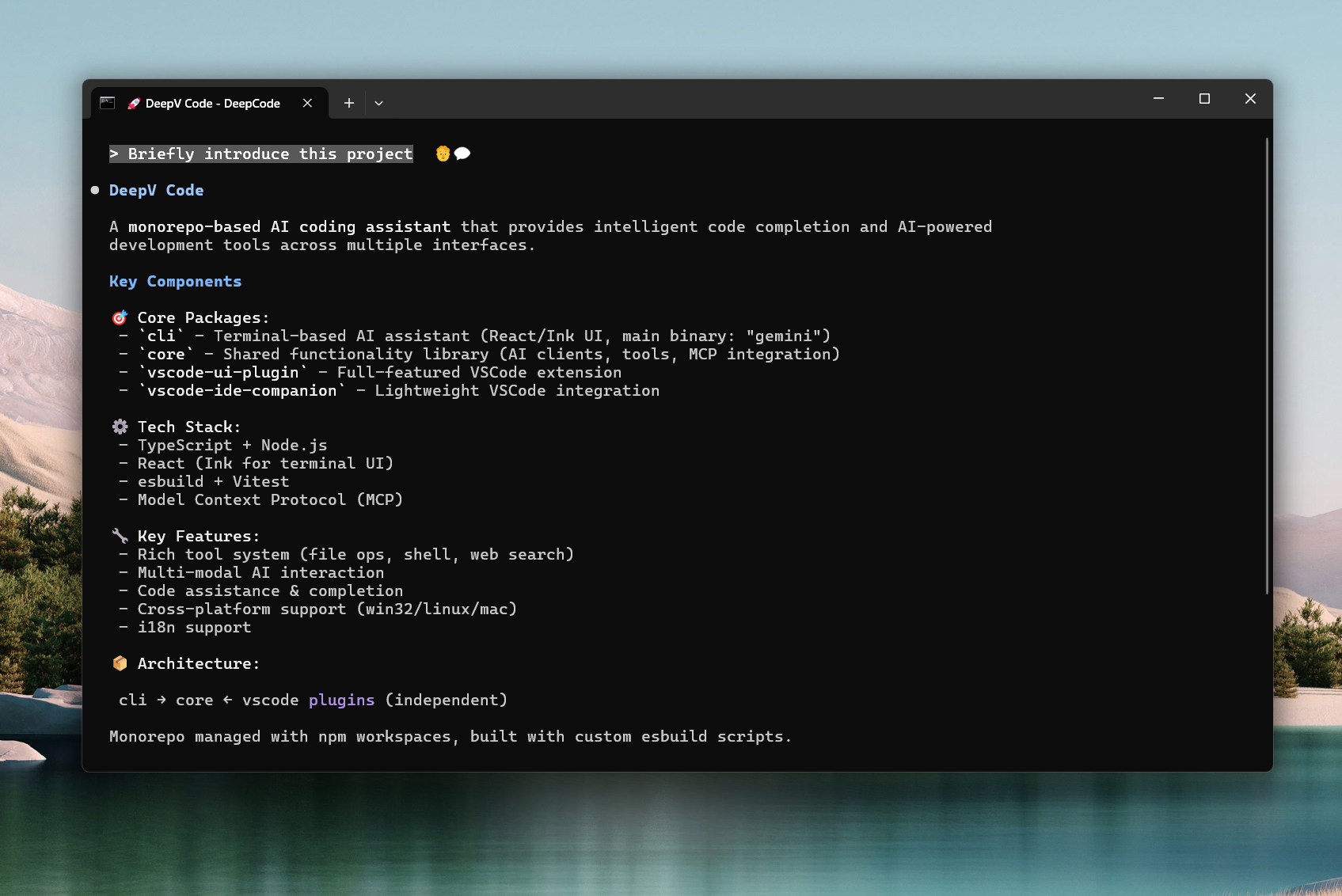The height and width of the screenshot is (896, 1342).
Task: Click the Key Components heading
Action: [x=175, y=281]
